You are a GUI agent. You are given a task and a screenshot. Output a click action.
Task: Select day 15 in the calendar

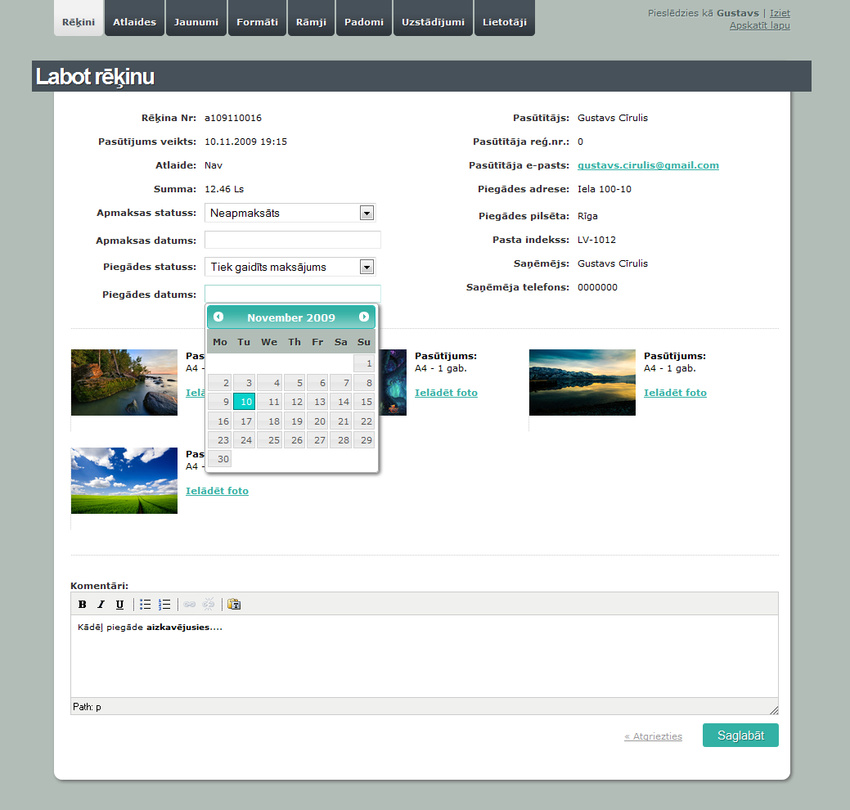tap(364, 402)
